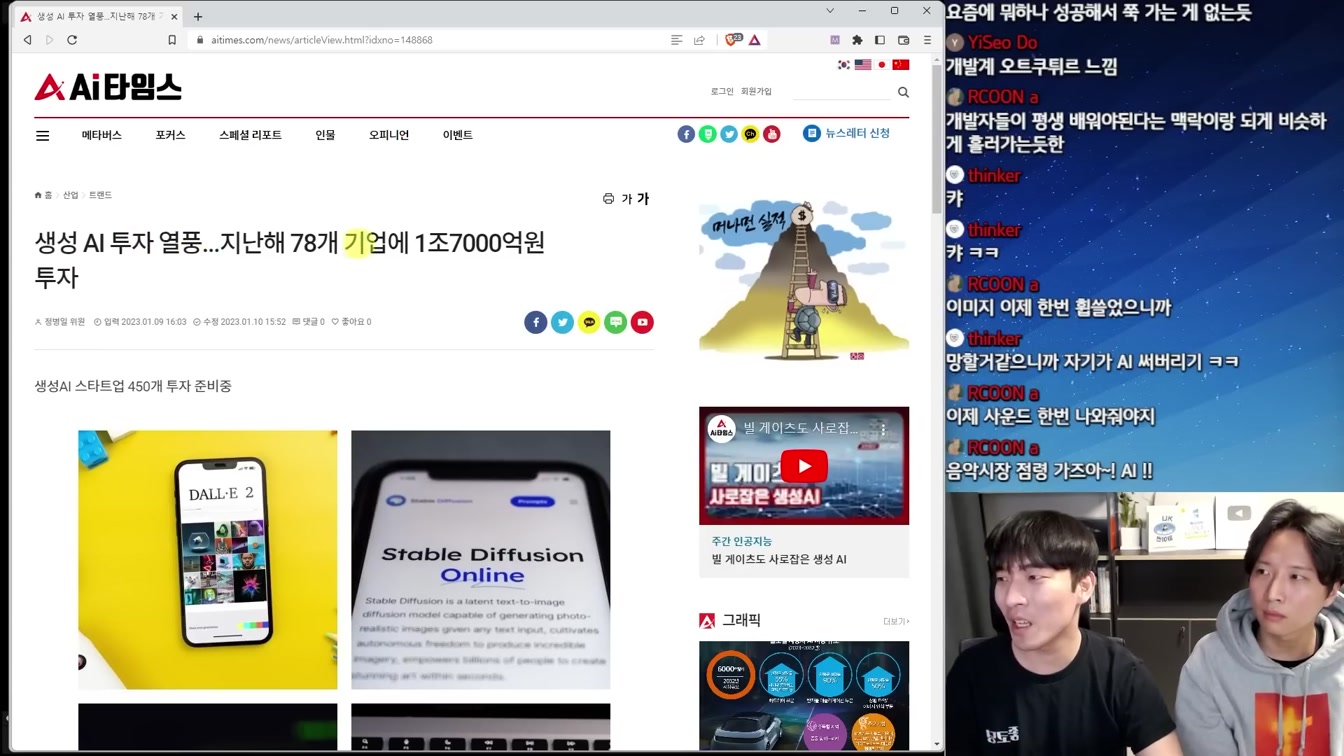Open the Brave wallet icon

[903, 40]
